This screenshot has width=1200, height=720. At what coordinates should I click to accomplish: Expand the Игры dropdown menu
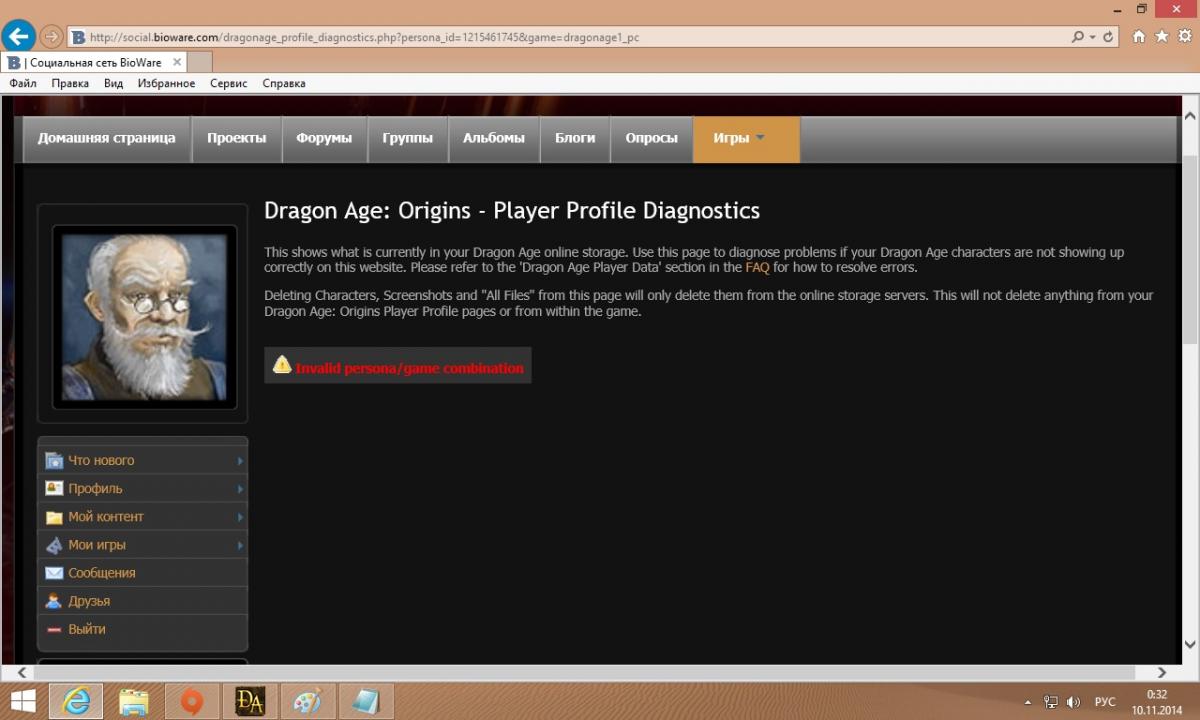coord(746,139)
